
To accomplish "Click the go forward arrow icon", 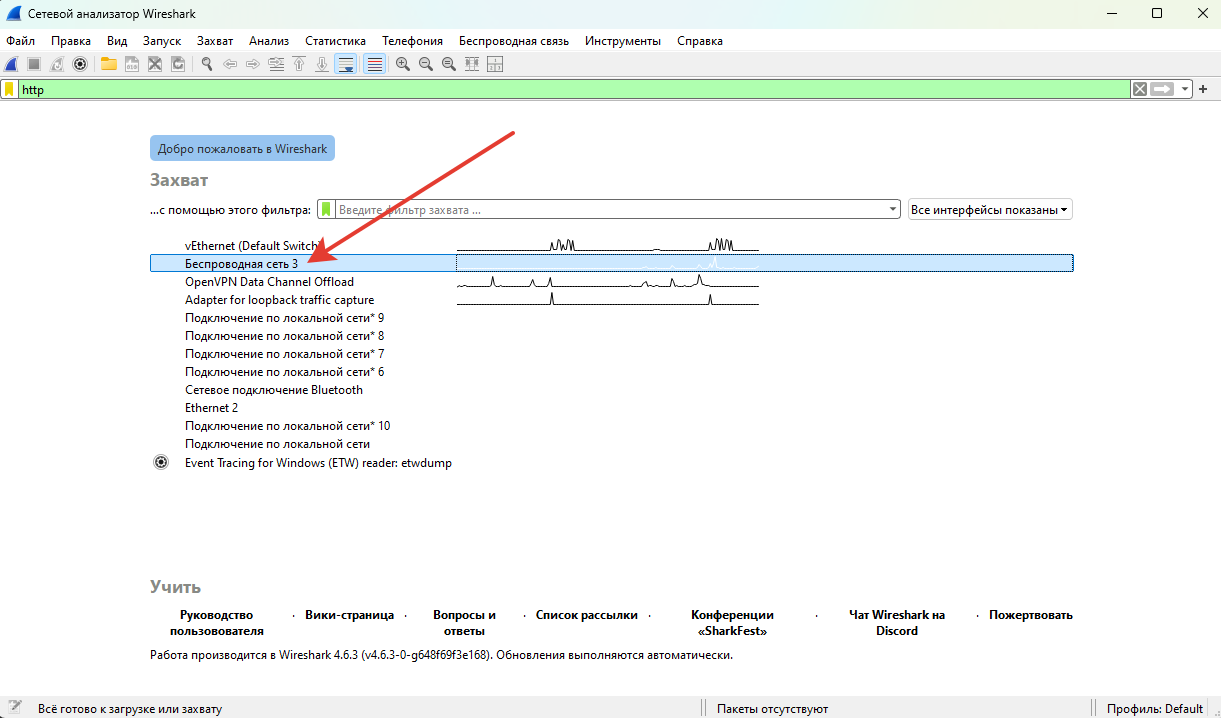I will pos(253,64).
